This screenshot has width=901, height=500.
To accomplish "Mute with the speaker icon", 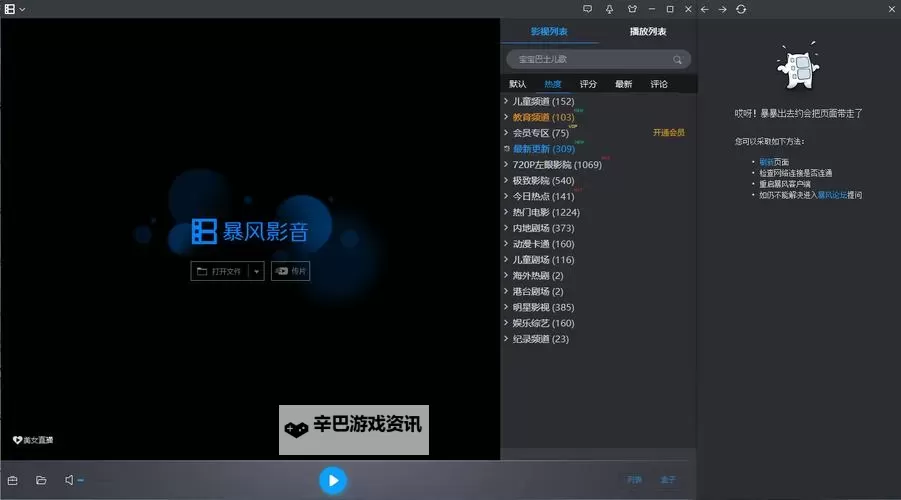I will pos(69,480).
